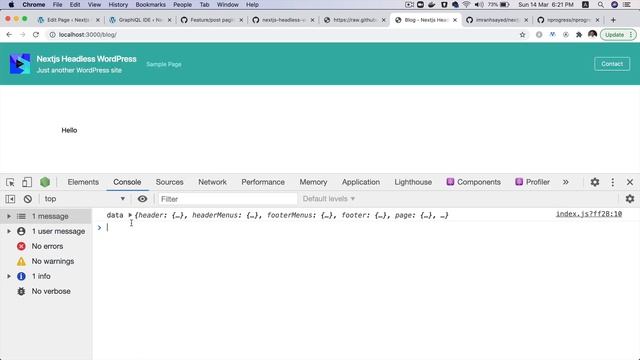Open the Application tab
The height and width of the screenshot is (360, 640).
point(361,182)
